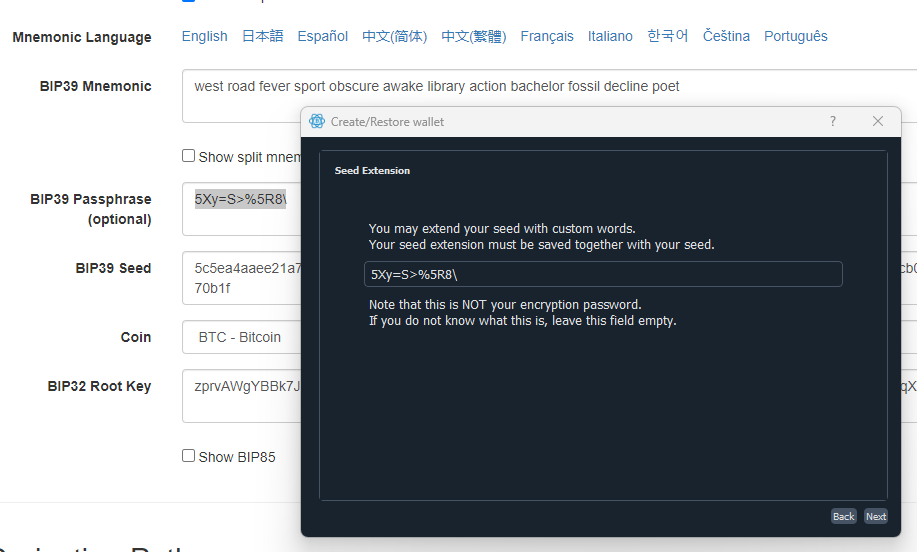Click Back in the wallet dialog
The width and height of the screenshot is (917, 552).
(844, 516)
